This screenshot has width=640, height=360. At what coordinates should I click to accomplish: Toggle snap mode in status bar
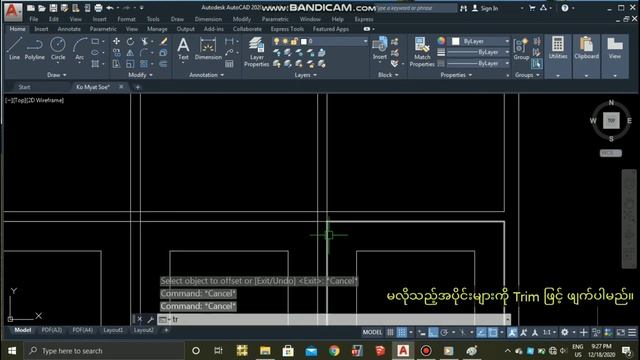click(x=402, y=332)
